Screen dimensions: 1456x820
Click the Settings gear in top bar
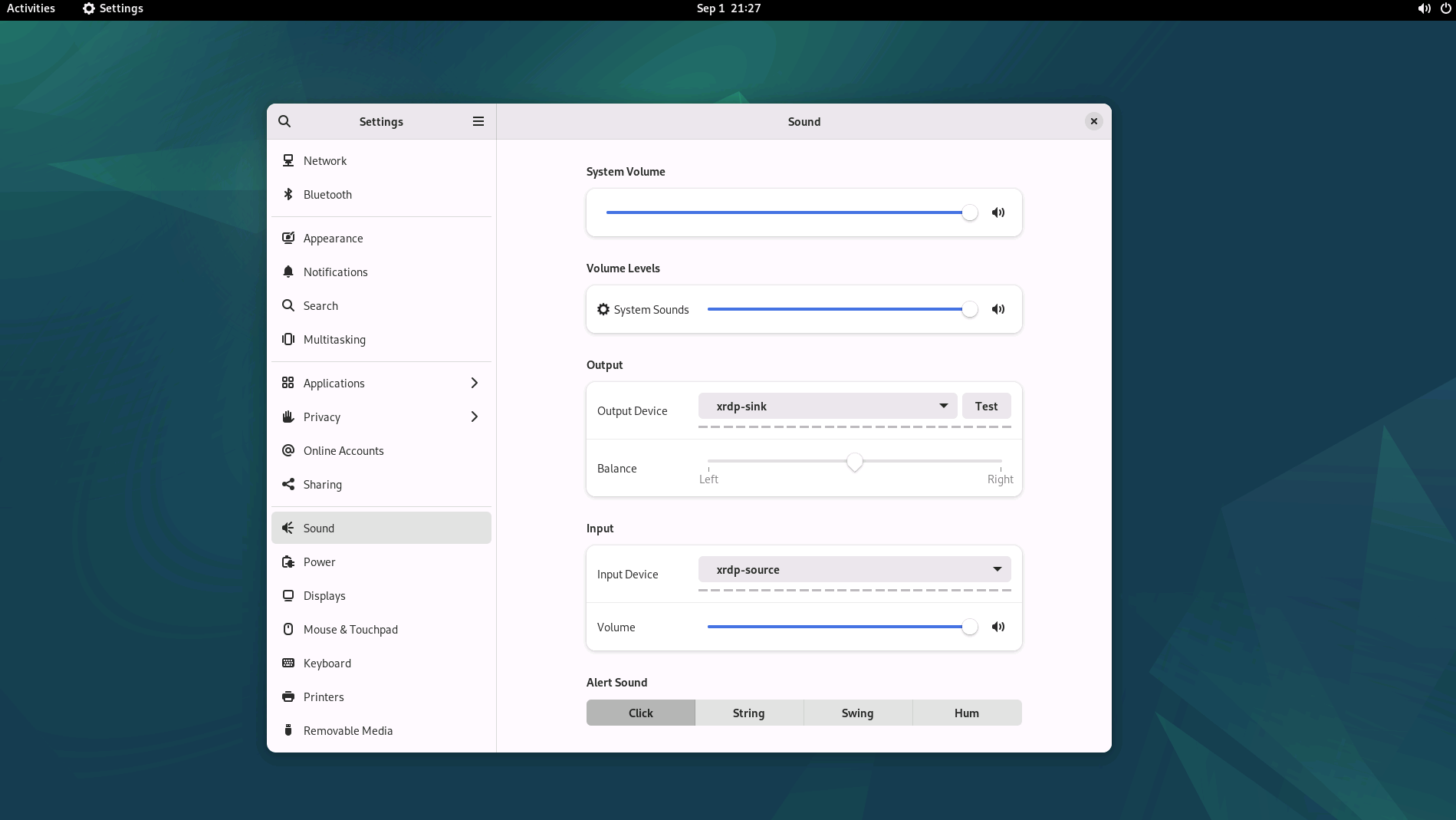(x=89, y=8)
